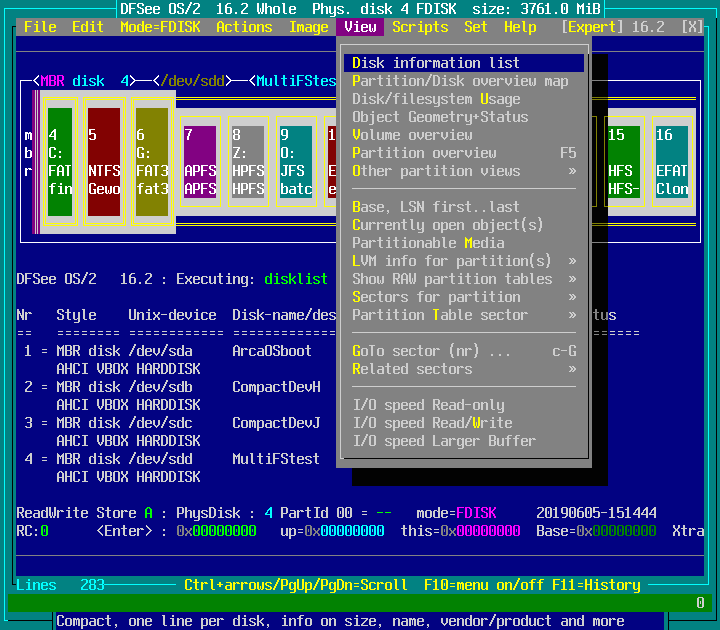Choose I/O speed Read-only option

pyautogui.click(x=428, y=405)
